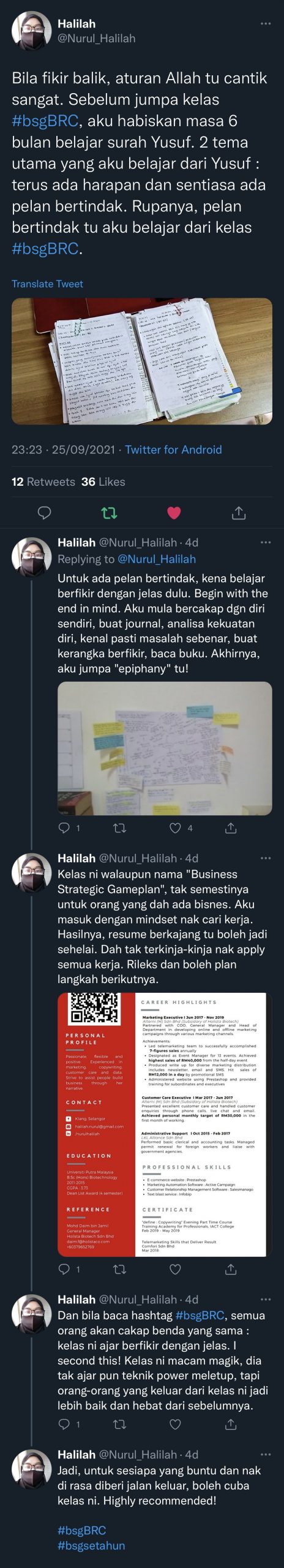Open Halilah's profile avatar at top

[x=31, y=31]
